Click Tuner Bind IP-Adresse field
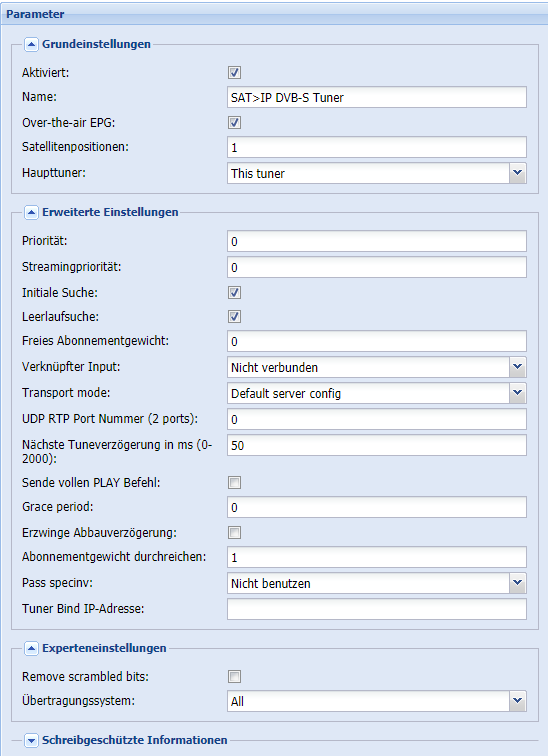Screen dimensions: 548x756 tap(377, 609)
